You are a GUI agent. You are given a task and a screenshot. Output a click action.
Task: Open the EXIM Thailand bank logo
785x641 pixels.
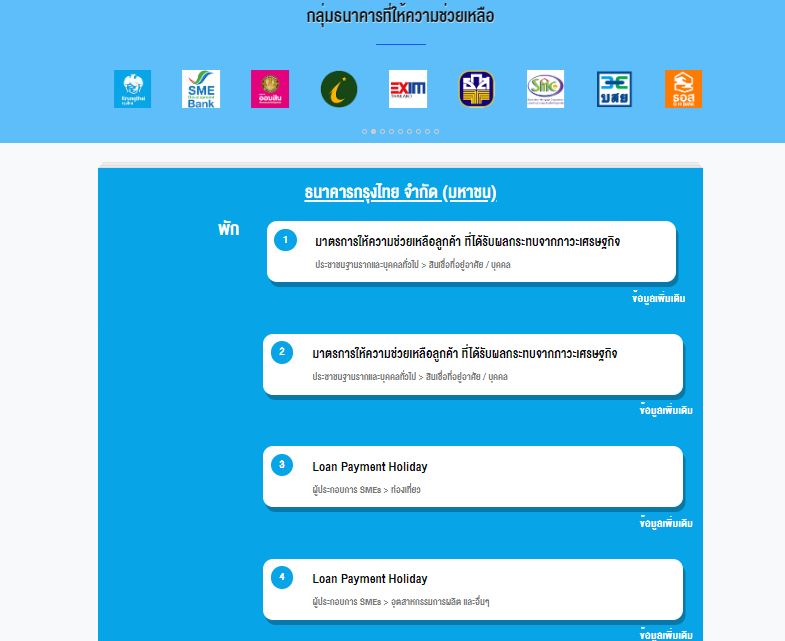pyautogui.click(x=408, y=89)
